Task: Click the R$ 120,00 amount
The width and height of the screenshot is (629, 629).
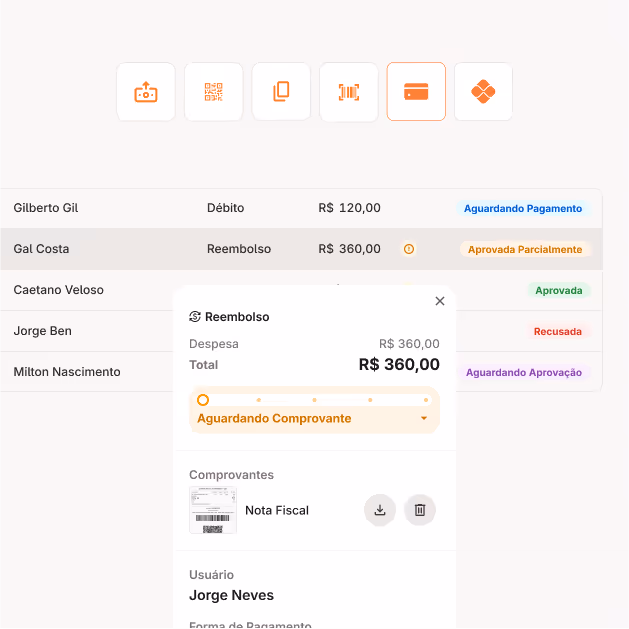Action: 349,208
